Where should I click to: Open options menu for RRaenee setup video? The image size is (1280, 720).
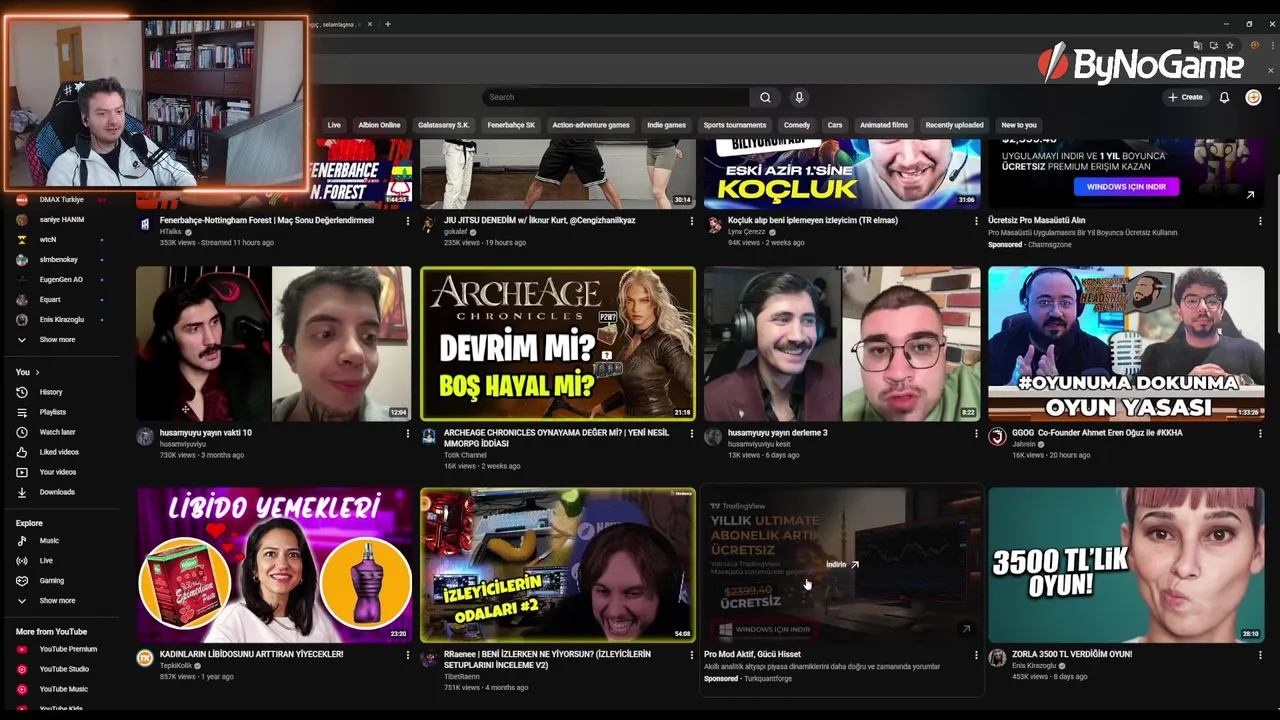[x=692, y=655]
